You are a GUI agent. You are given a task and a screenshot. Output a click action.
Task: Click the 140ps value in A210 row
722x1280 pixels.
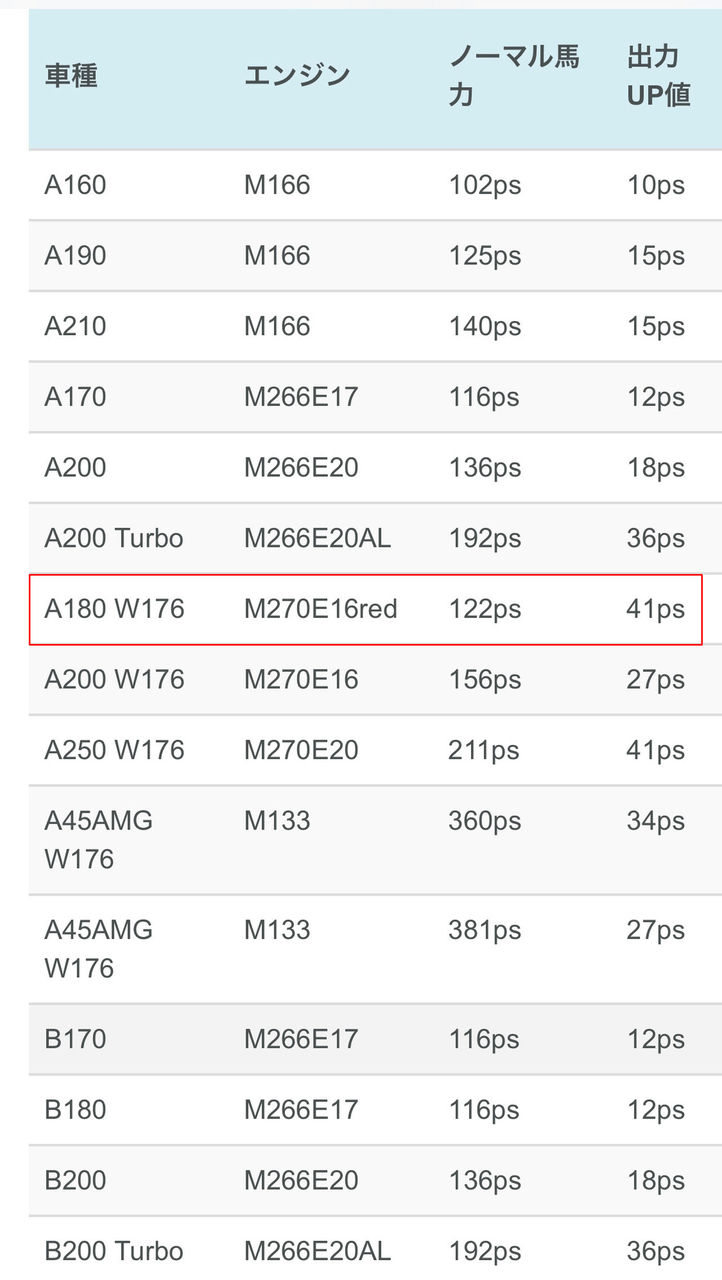485,327
